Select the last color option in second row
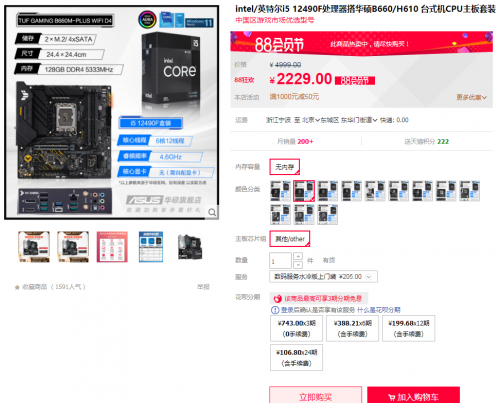 point(328,214)
